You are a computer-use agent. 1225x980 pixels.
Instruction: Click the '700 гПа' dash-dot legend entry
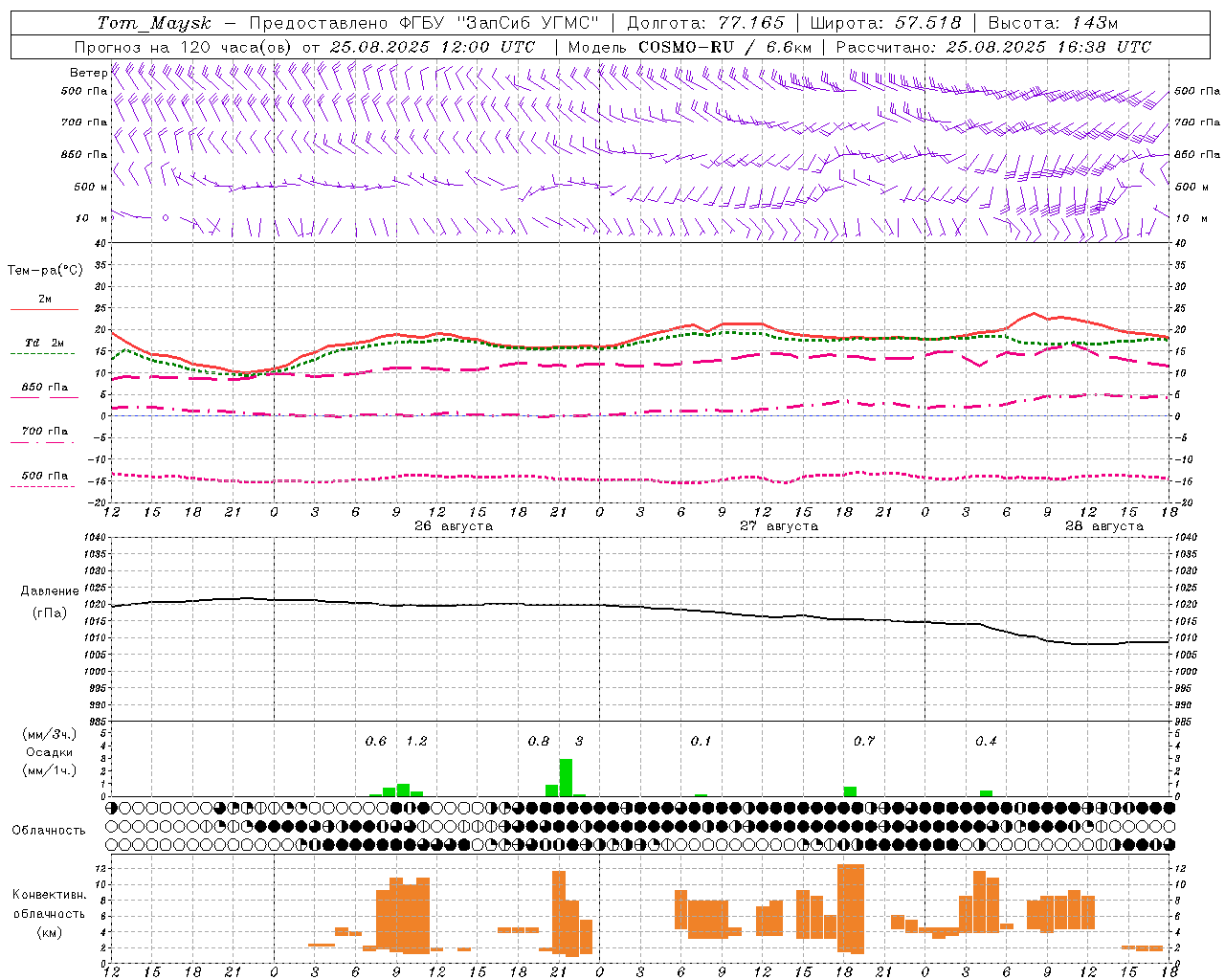[x=44, y=435]
